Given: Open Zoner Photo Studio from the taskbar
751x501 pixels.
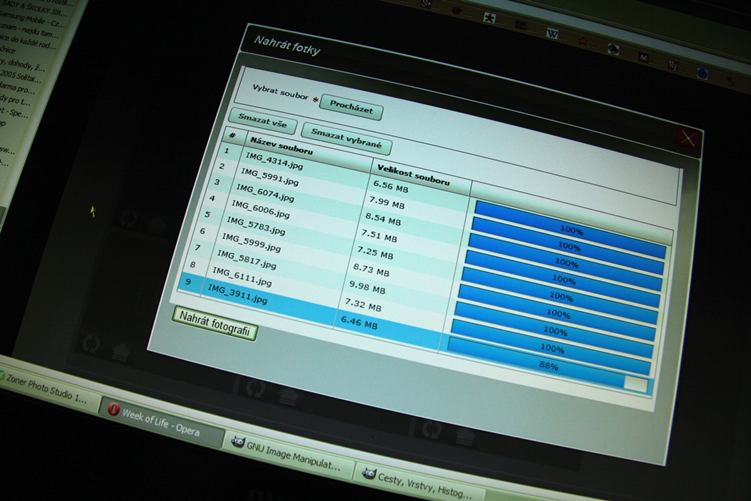Looking at the screenshot, I should [x=47, y=389].
